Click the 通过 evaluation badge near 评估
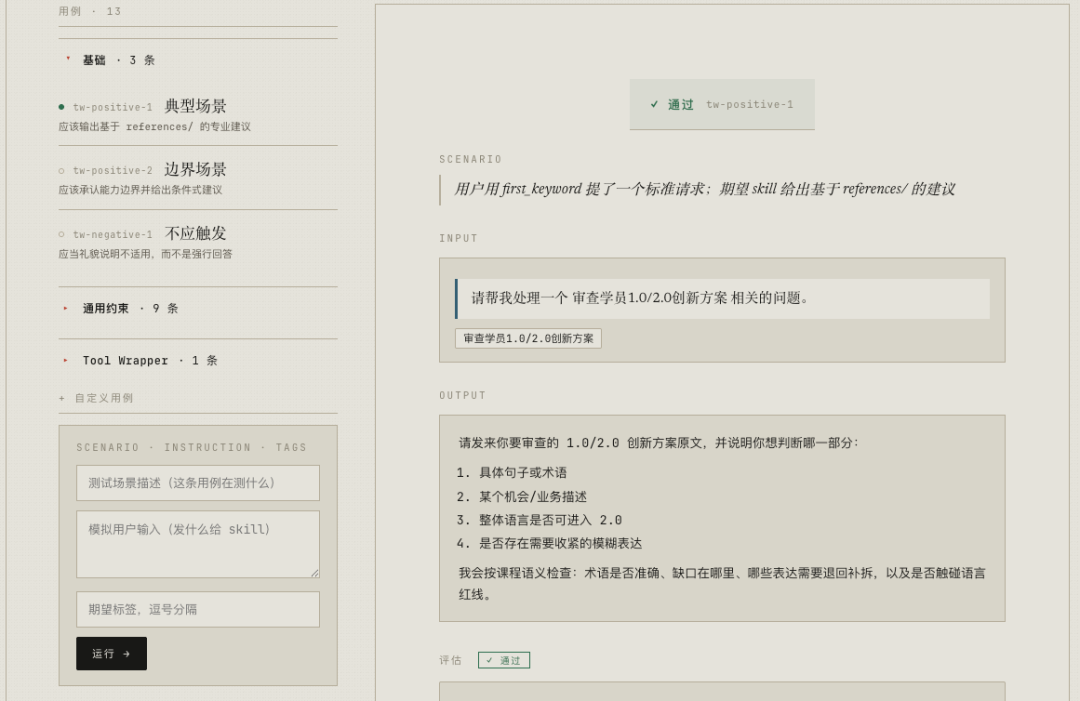The width and height of the screenshot is (1080, 701). 503,660
